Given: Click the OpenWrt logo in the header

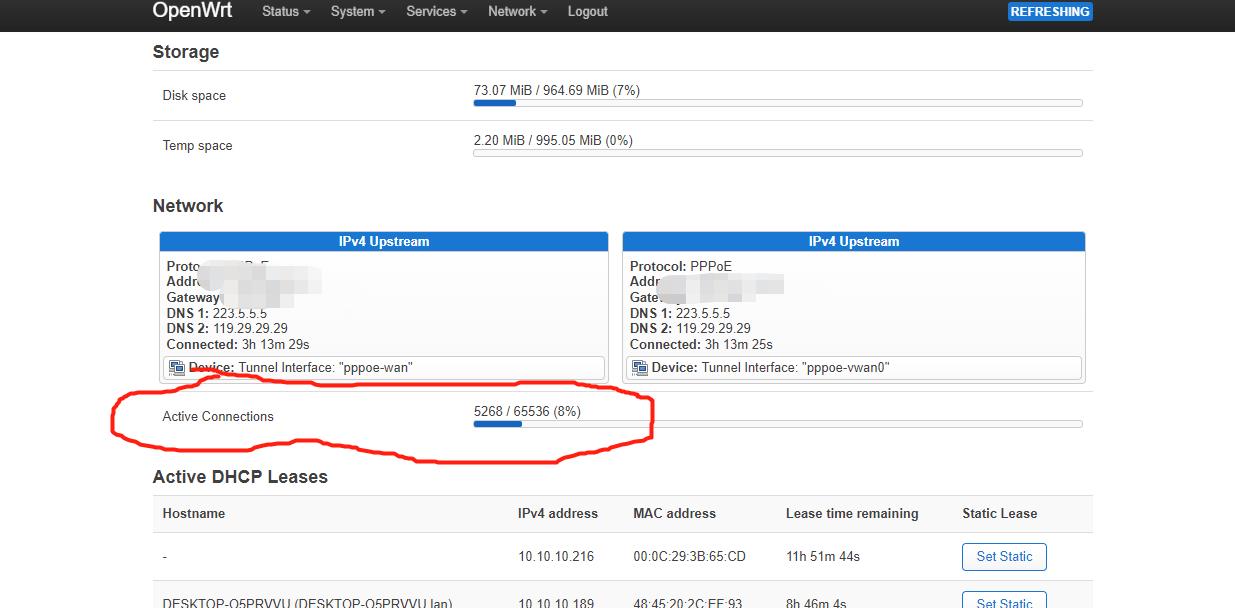Looking at the screenshot, I should tap(191, 11).
